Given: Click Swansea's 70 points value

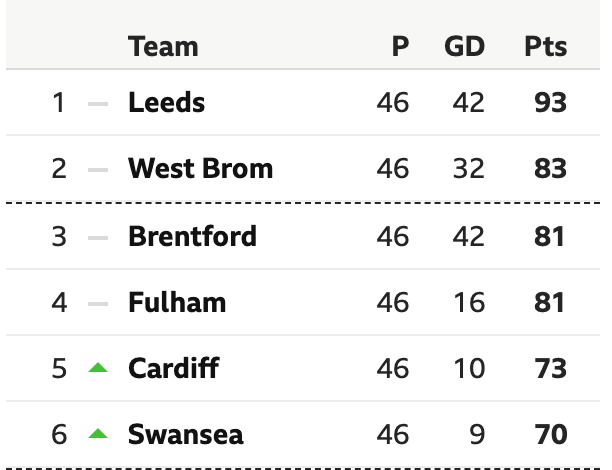Looking at the screenshot, I should 551,434.
